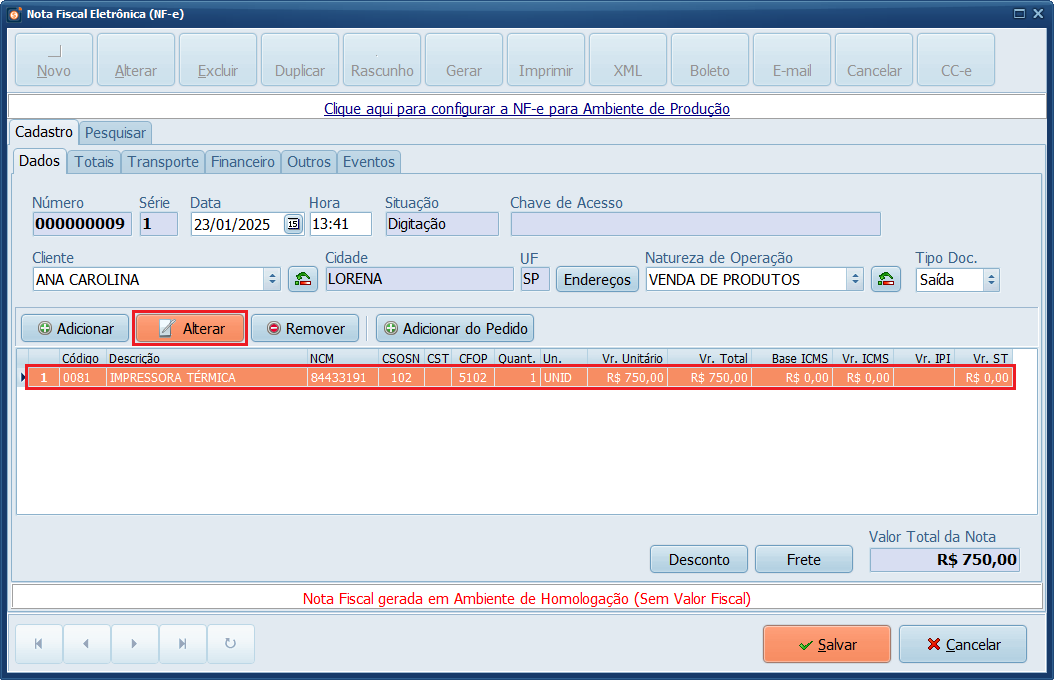Click the refresh record icon

231,644
